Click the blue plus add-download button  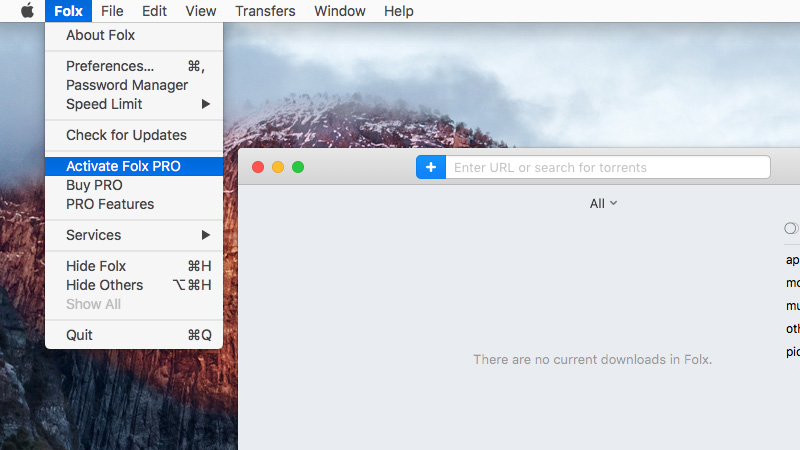pos(431,167)
